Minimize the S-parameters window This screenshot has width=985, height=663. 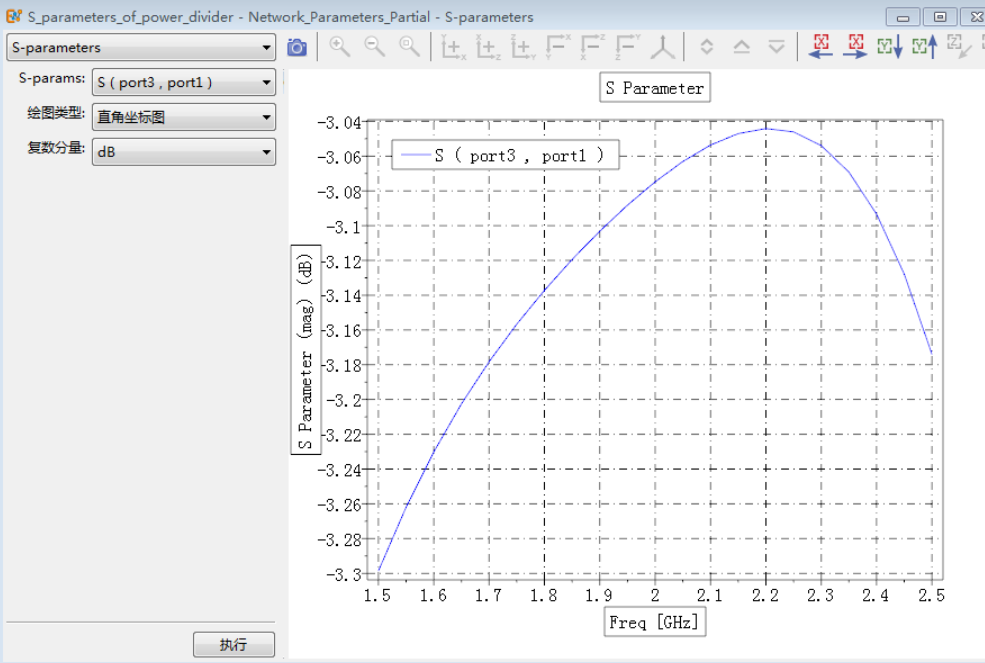[903, 17]
